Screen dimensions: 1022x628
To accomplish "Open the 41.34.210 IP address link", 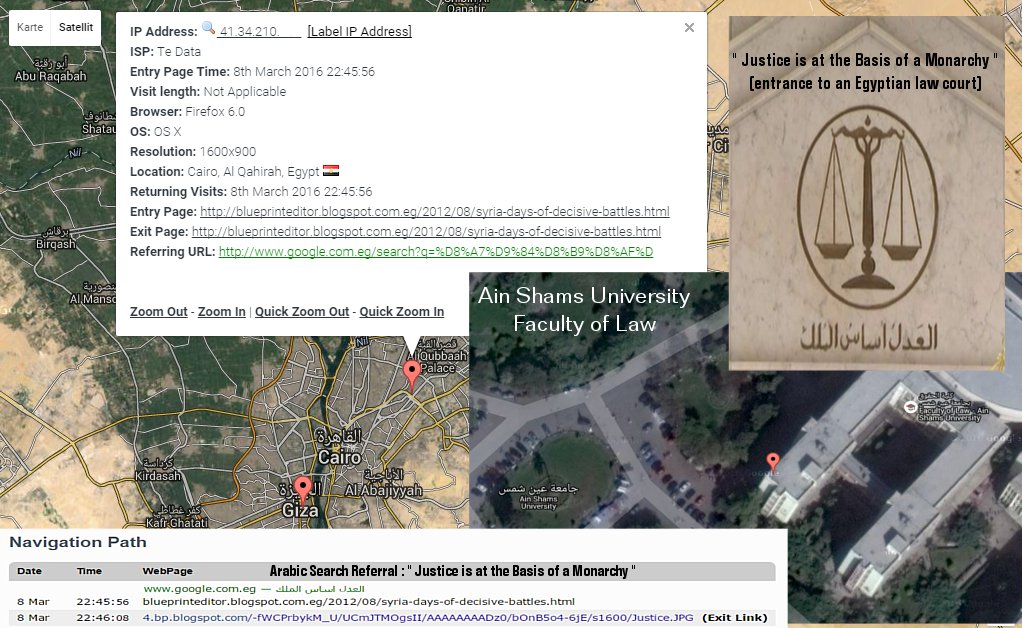I will tap(259, 31).
